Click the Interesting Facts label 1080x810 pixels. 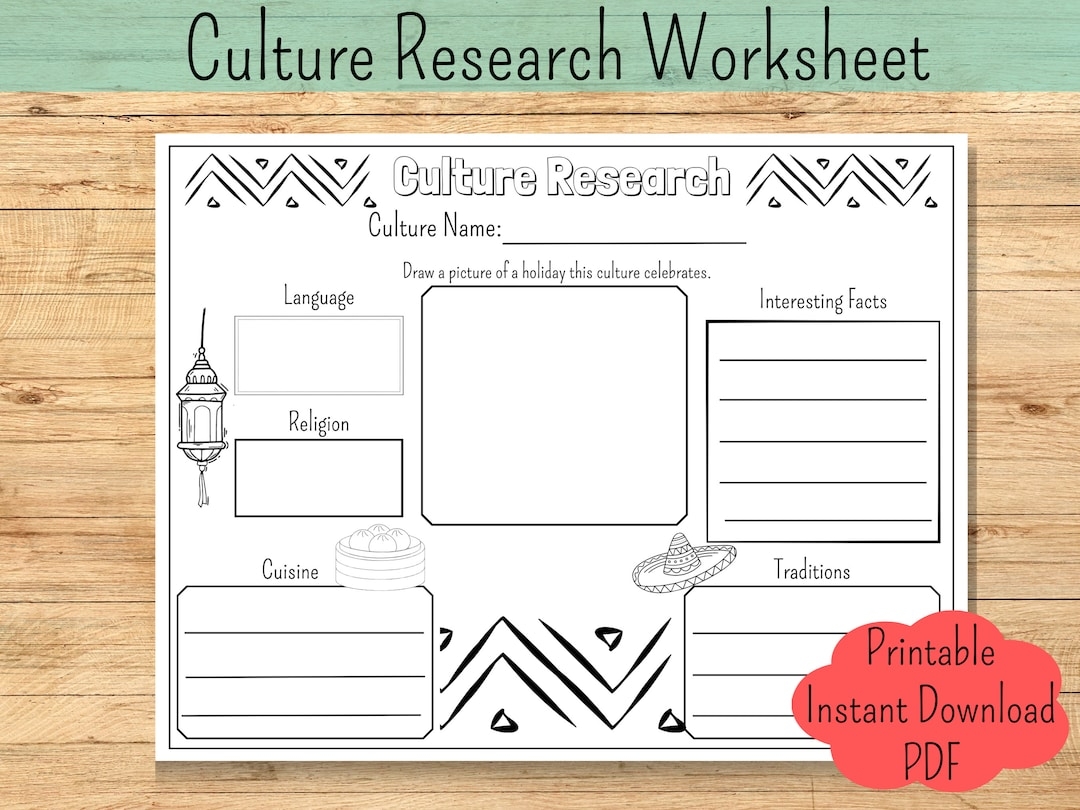point(823,300)
